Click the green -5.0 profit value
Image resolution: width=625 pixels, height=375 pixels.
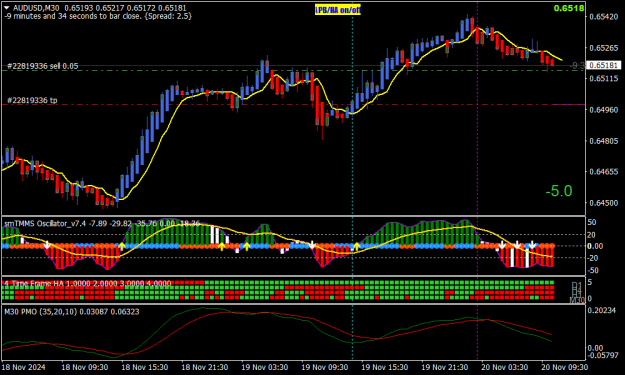tap(559, 191)
